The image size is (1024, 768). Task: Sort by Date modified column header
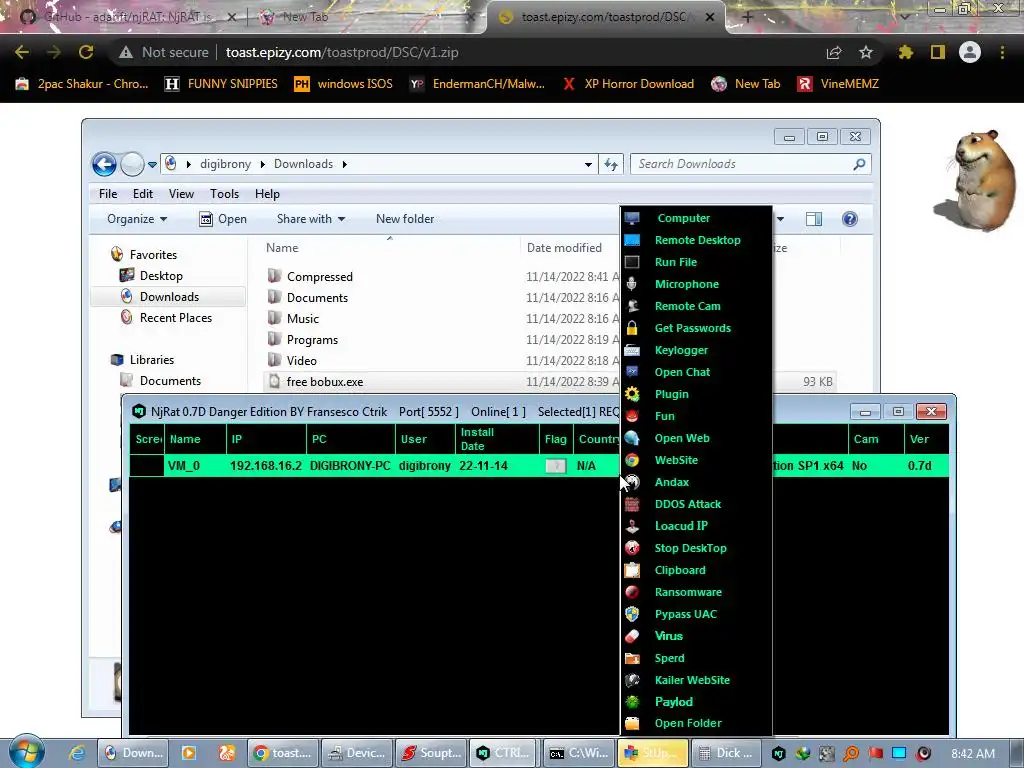point(564,248)
